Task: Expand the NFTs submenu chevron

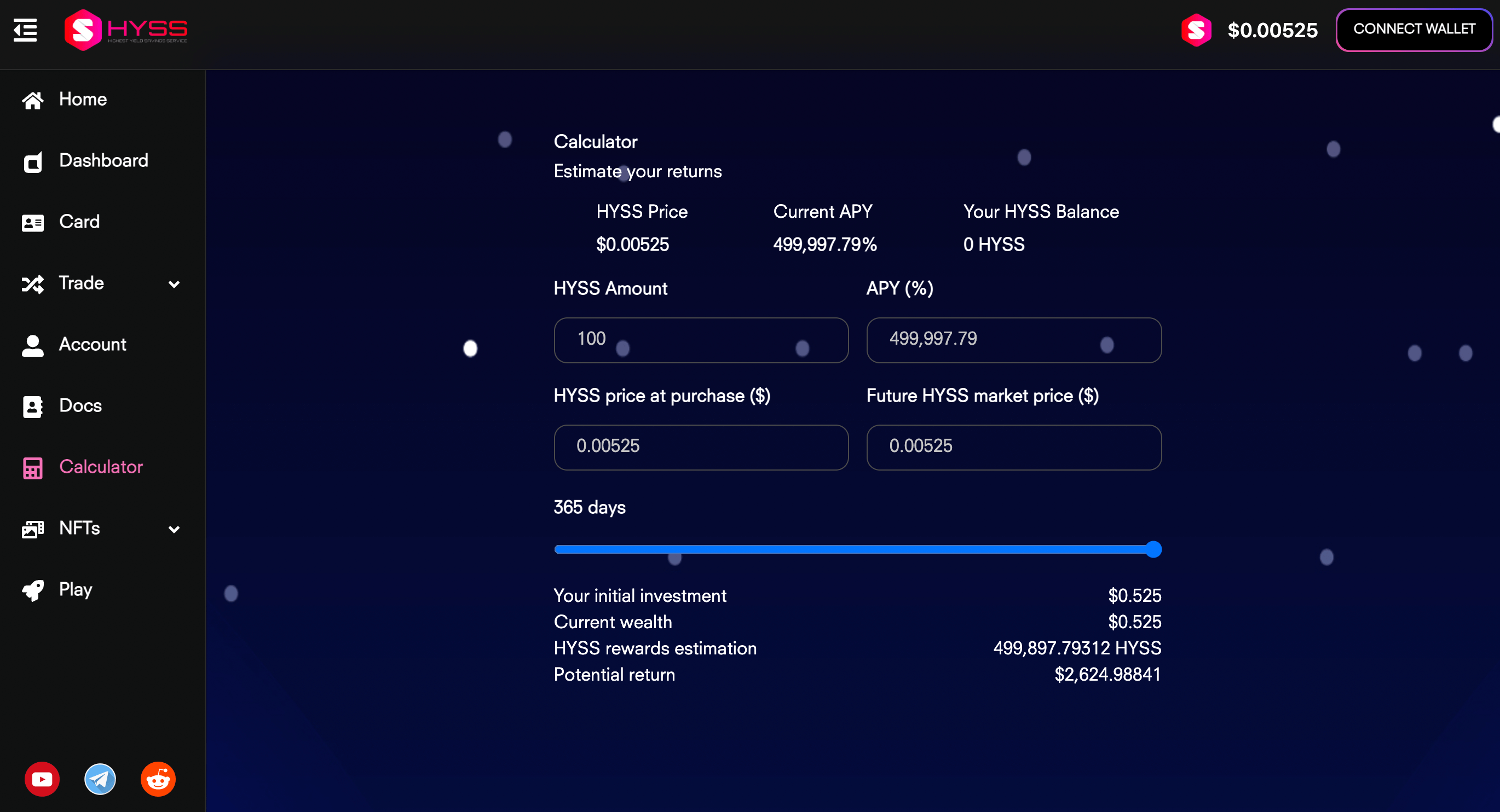Action: 174,529
